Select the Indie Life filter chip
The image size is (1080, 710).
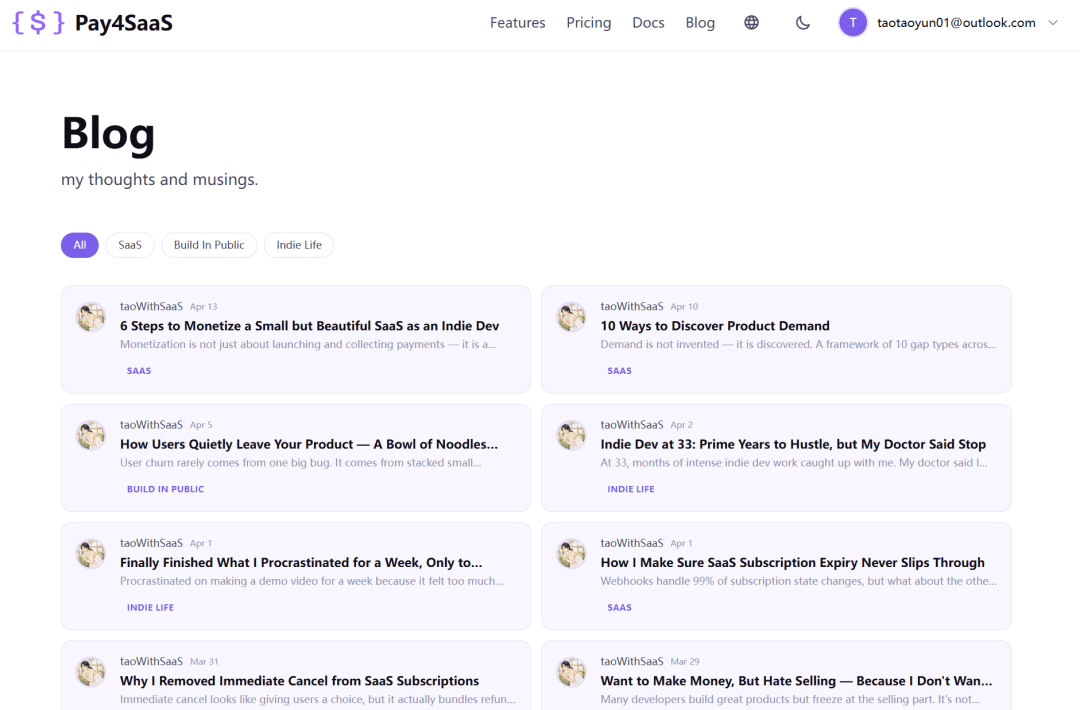point(299,245)
